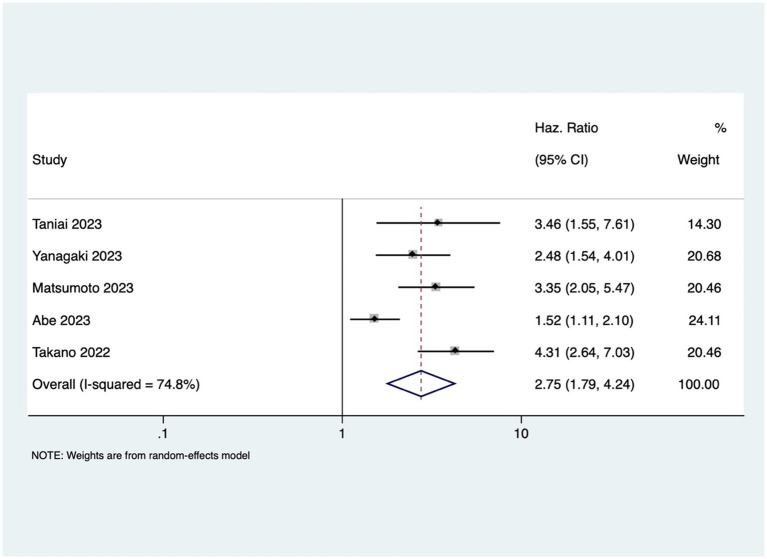The height and width of the screenshot is (559, 767).
Task: Click the Taniai 2023 point estimate marker
Action: pos(438,223)
